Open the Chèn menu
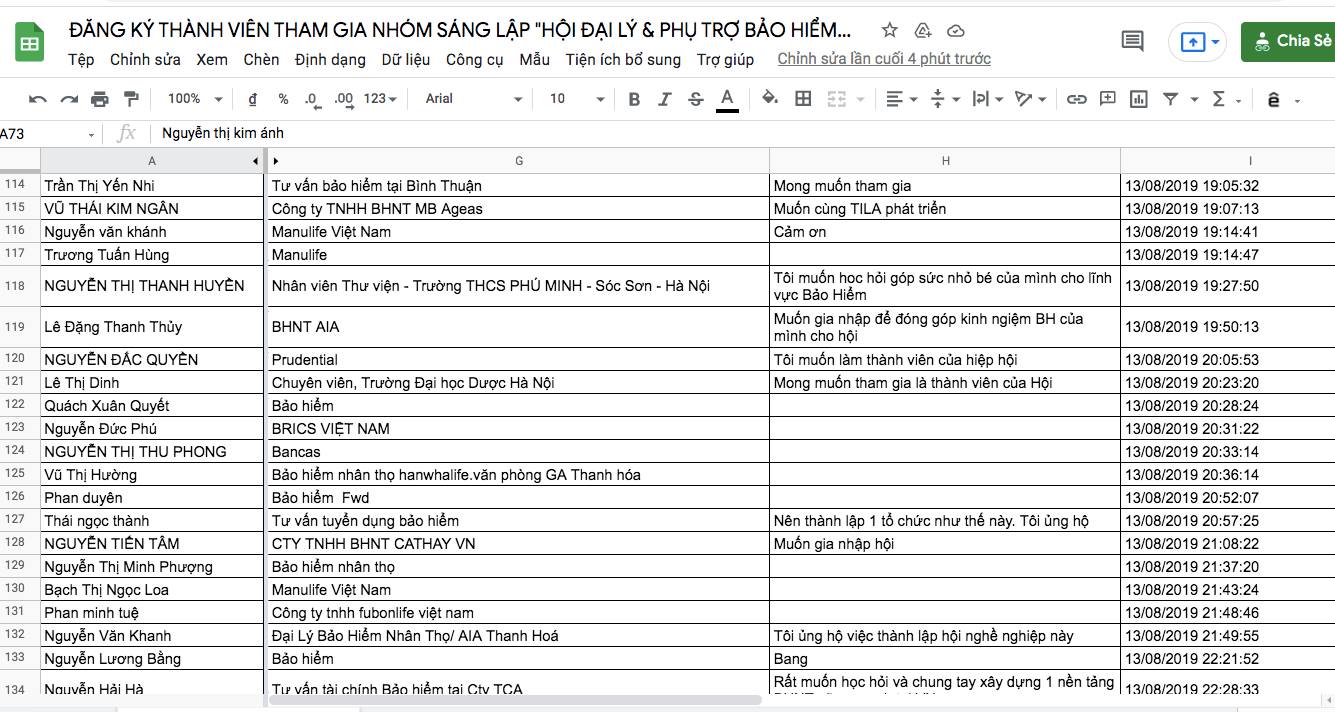Screen dimensions: 1335x712 coord(261,59)
